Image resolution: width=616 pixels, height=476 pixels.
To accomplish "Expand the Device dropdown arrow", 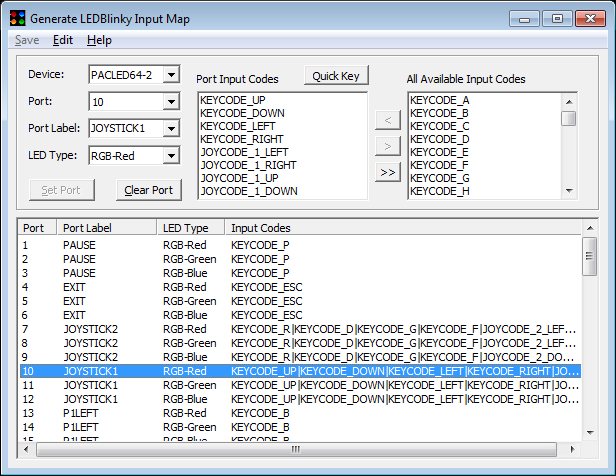I will [171, 75].
